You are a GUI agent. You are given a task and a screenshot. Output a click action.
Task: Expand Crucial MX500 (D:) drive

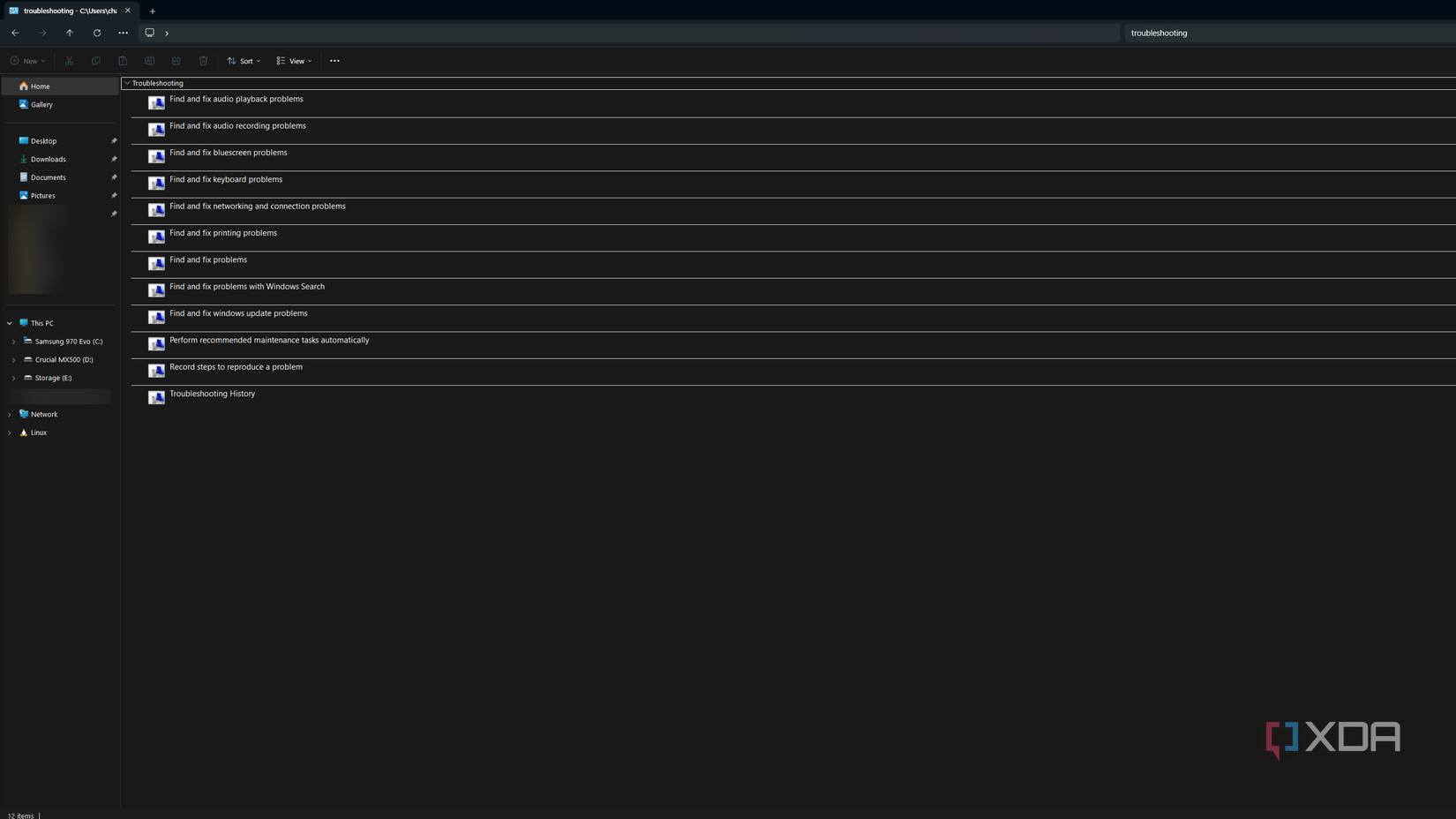(13, 360)
